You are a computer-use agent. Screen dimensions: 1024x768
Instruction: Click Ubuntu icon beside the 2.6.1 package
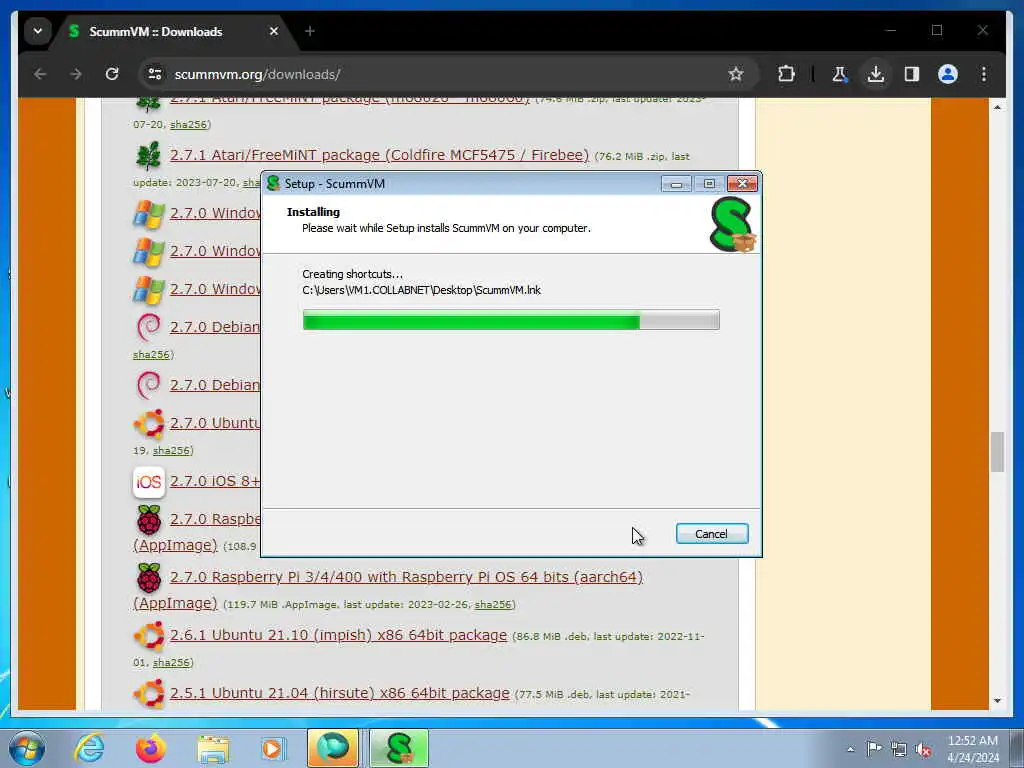coord(149,635)
